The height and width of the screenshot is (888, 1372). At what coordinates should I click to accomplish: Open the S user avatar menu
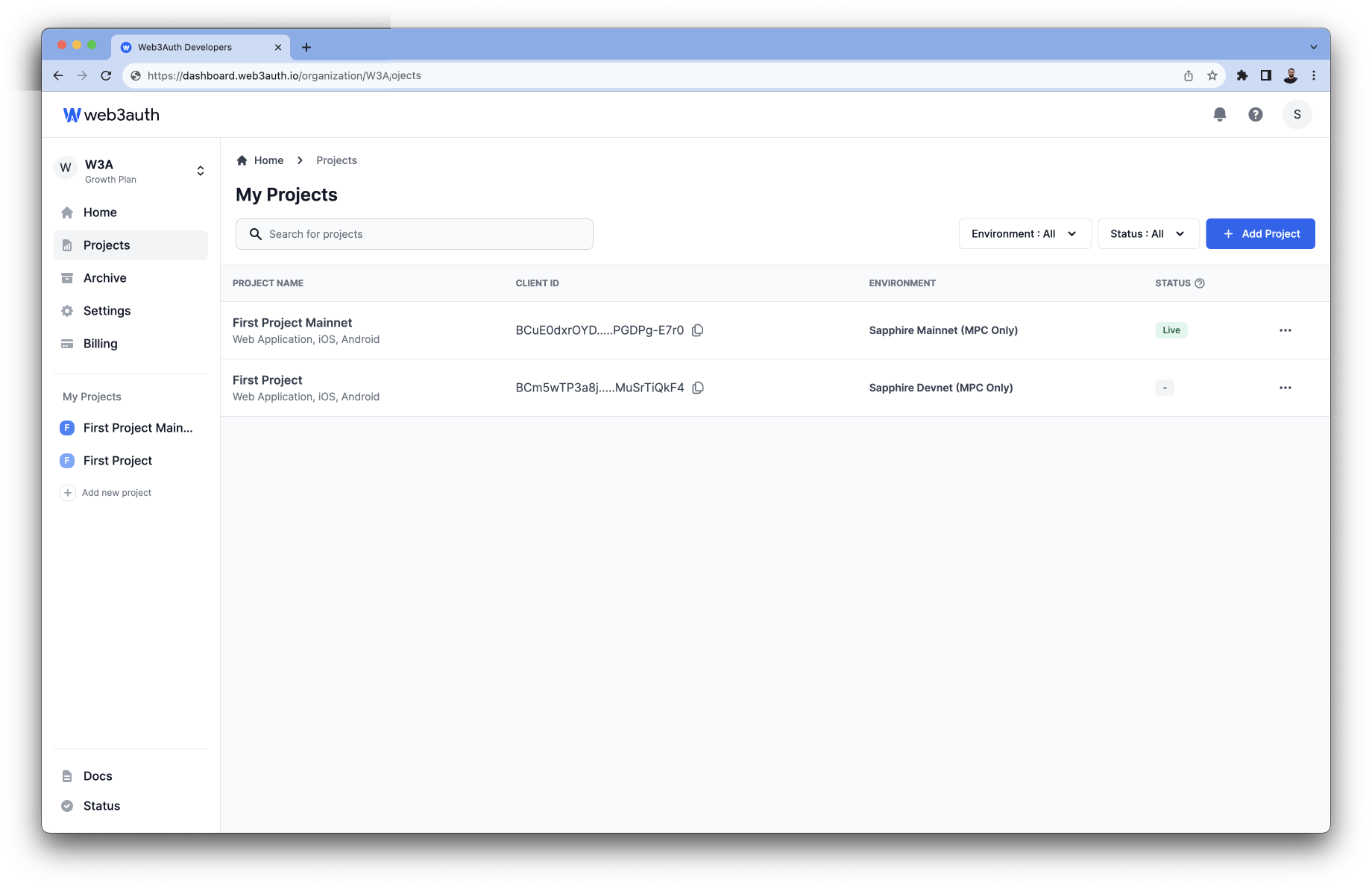(1297, 114)
